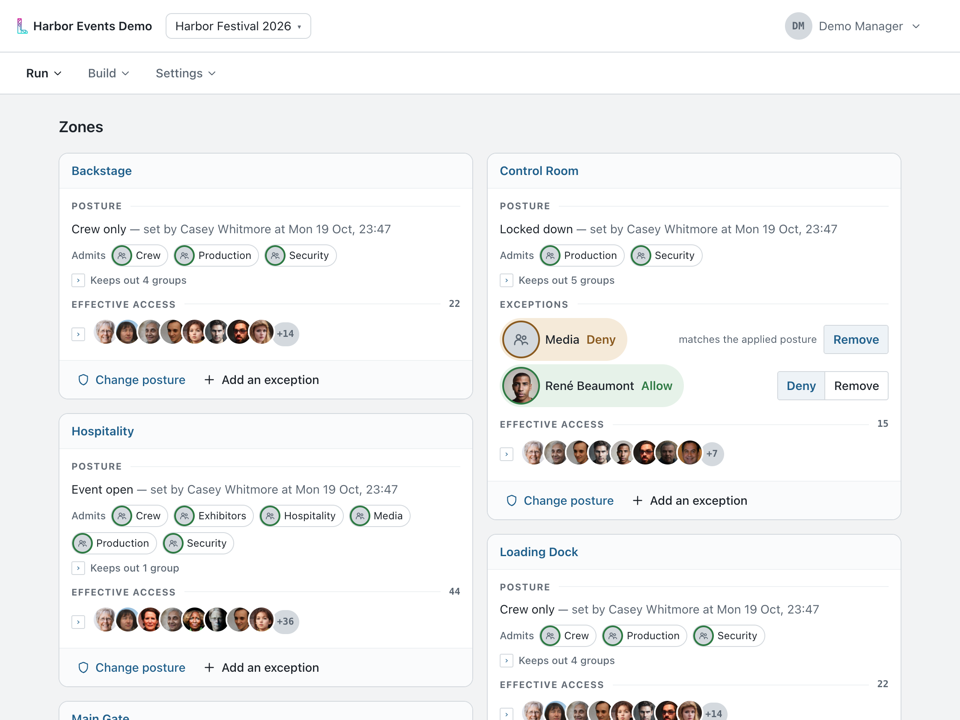Click the Production group chip in Hospitality
Image resolution: width=960 pixels, height=720 pixels.
coord(114,543)
